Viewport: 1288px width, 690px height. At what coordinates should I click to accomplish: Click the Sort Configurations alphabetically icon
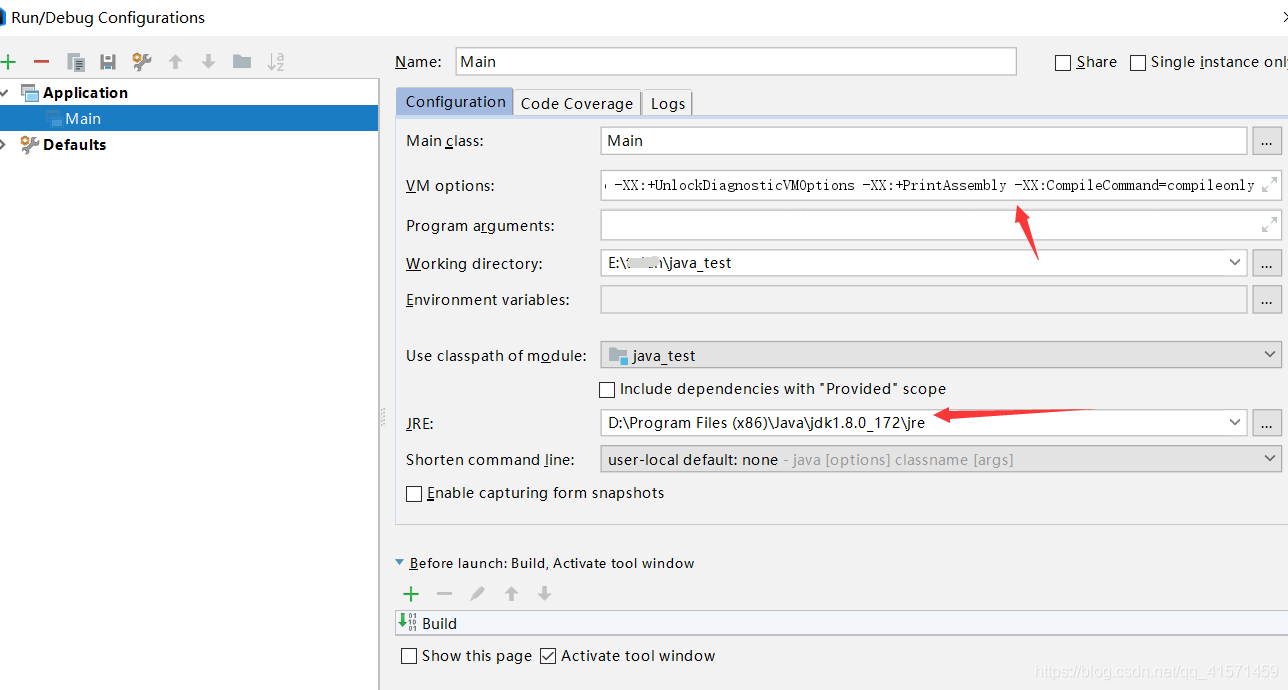(276, 62)
